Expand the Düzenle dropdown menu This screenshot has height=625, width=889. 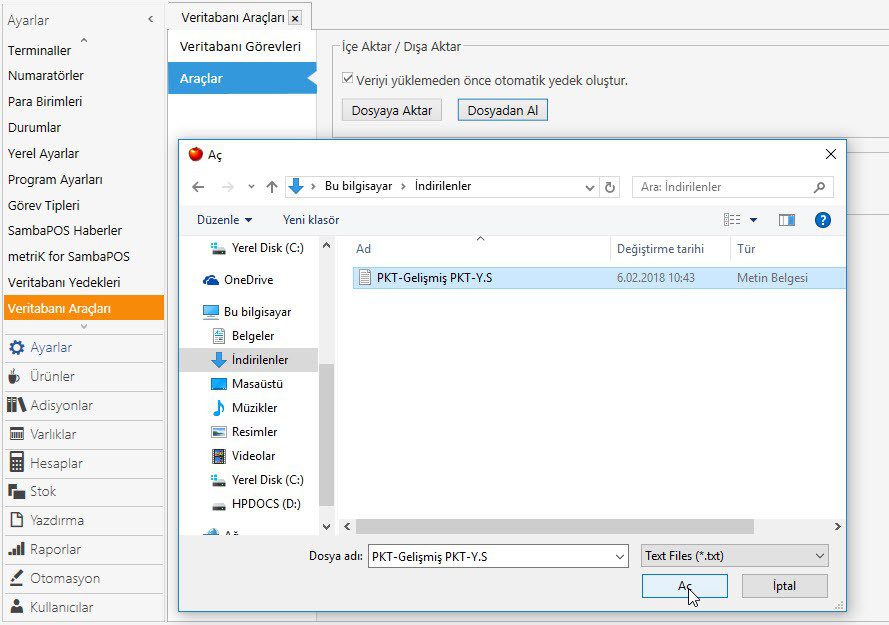(x=224, y=220)
